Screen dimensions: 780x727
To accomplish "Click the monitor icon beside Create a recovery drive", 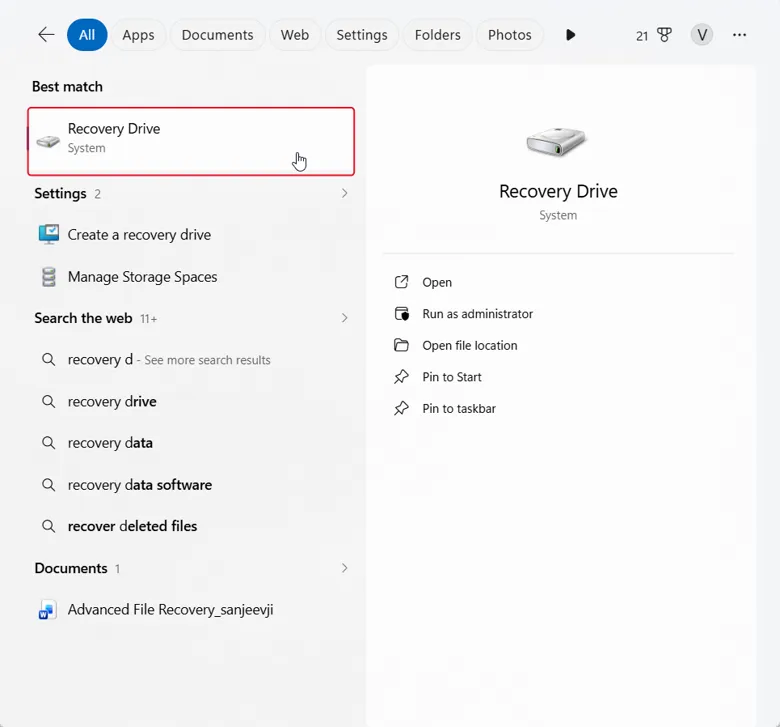I will tap(49, 234).
